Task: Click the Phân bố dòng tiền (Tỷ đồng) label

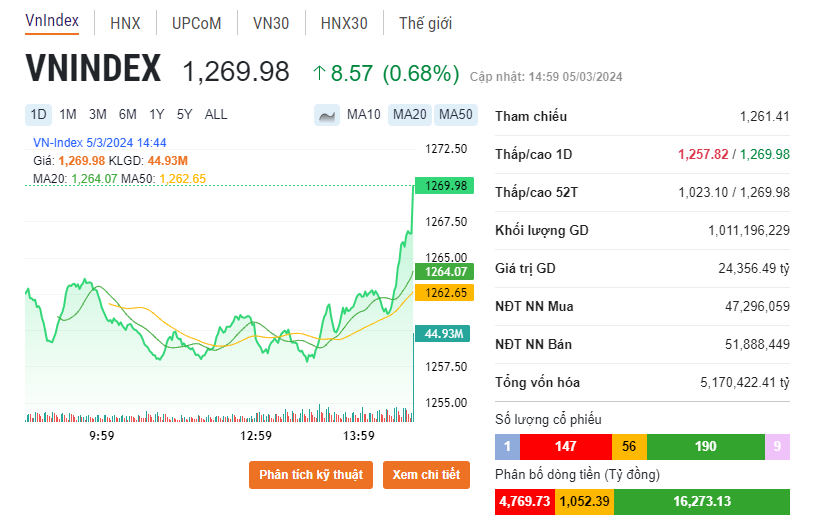Action: tap(577, 474)
